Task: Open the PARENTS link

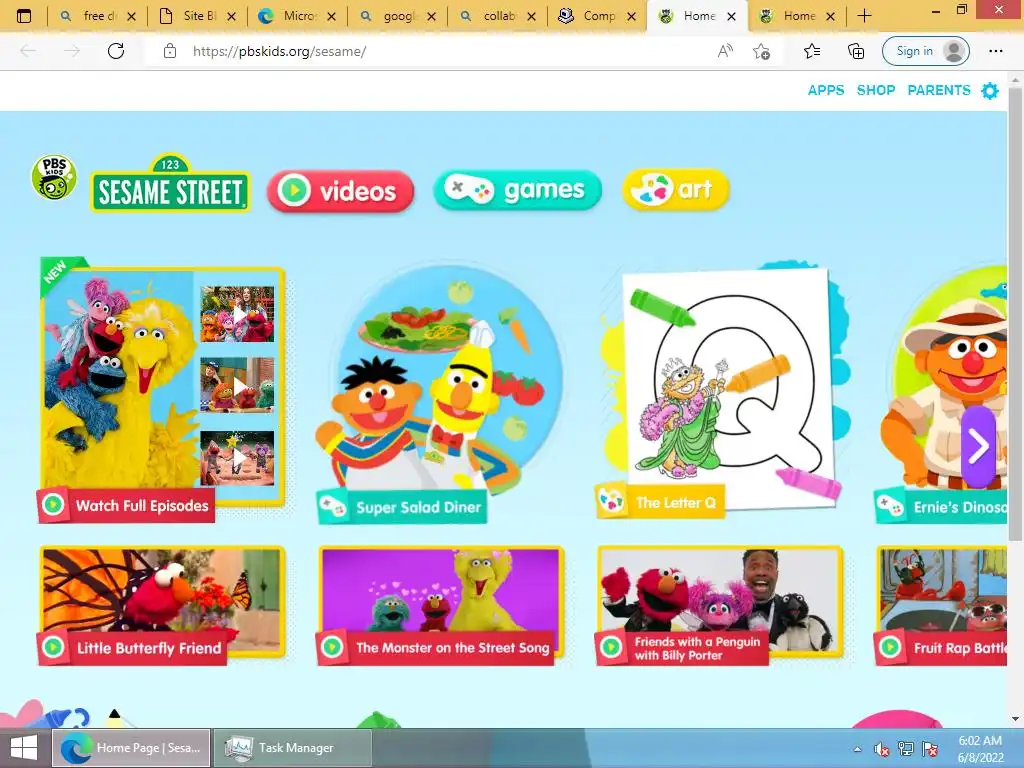Action: coord(938,90)
